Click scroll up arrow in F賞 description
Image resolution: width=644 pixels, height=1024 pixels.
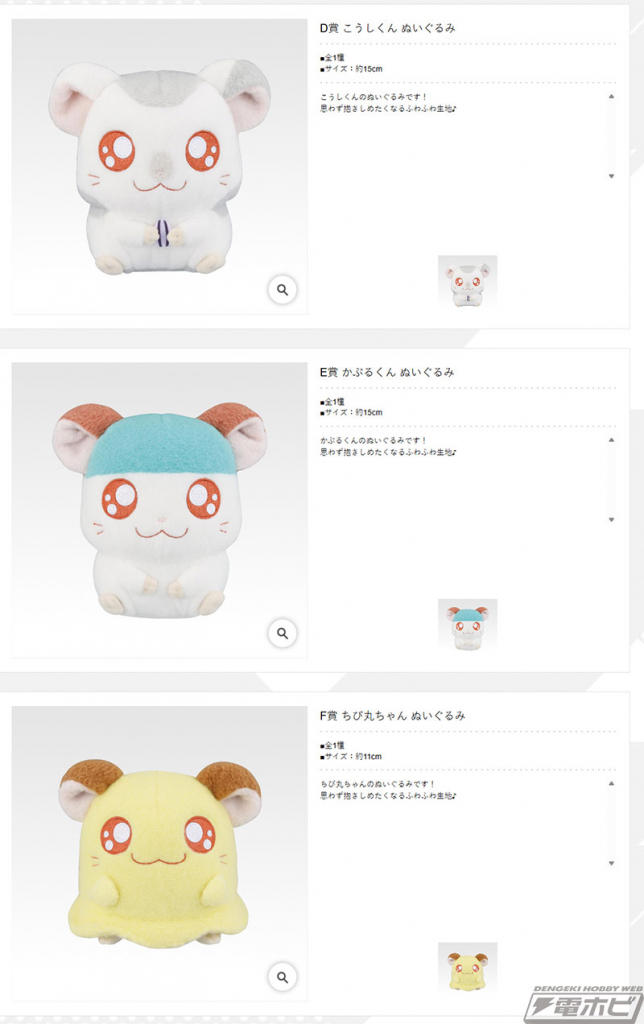tap(611, 784)
